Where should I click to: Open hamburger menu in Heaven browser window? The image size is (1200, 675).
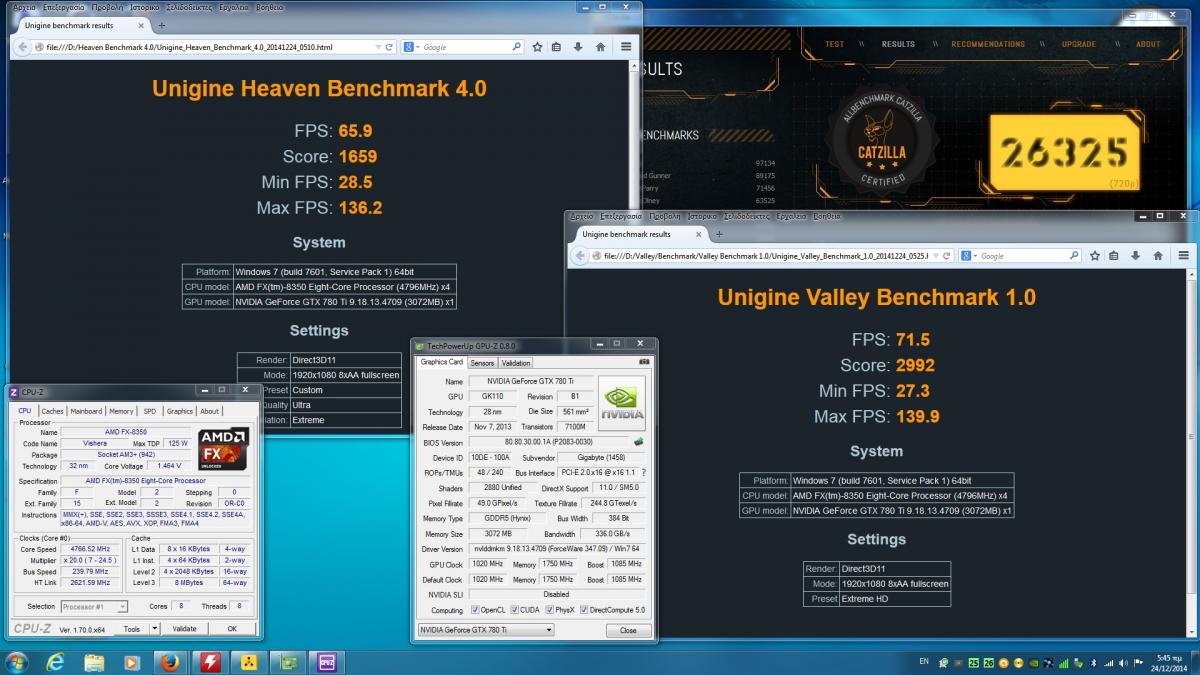(x=626, y=46)
